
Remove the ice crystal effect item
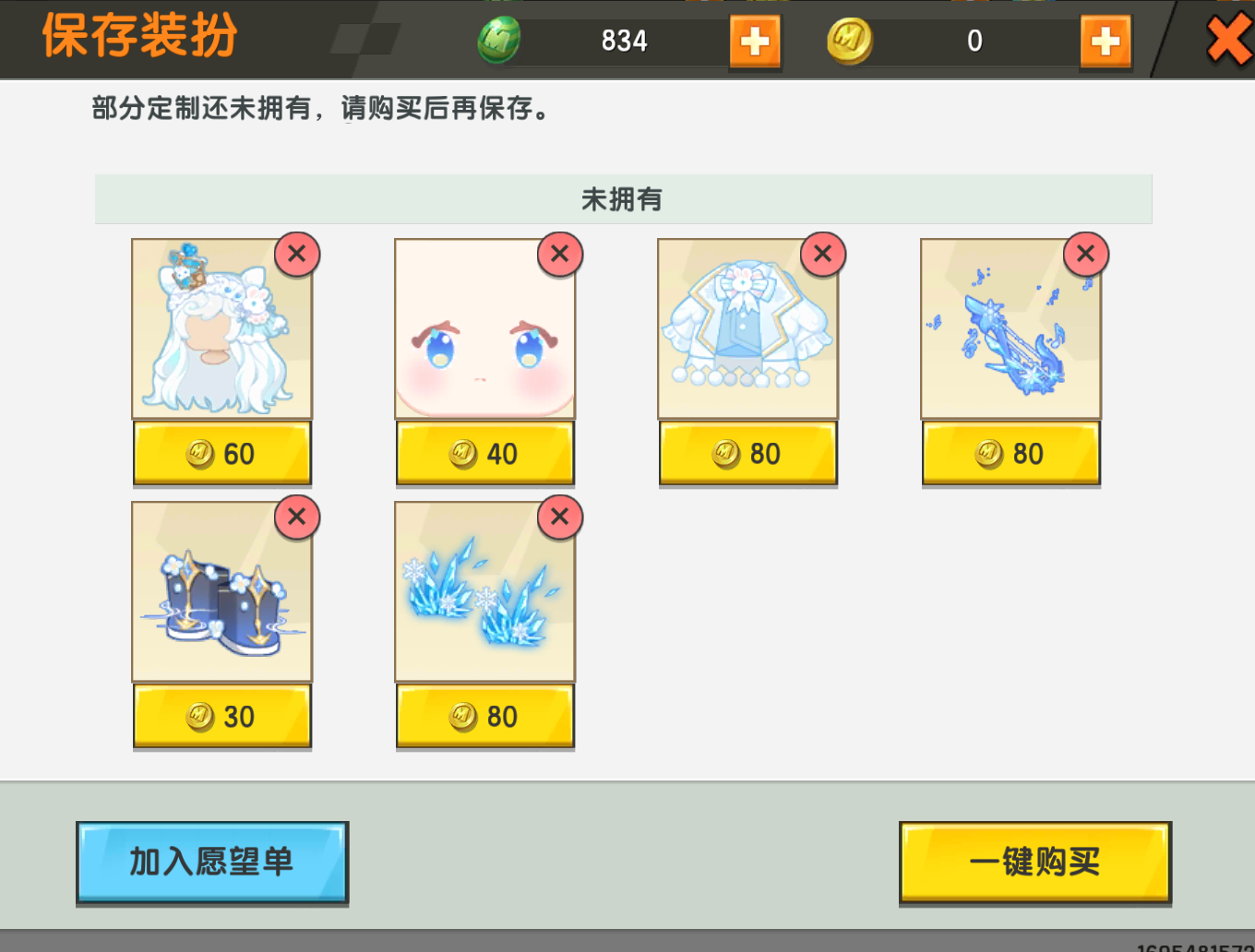[560, 518]
